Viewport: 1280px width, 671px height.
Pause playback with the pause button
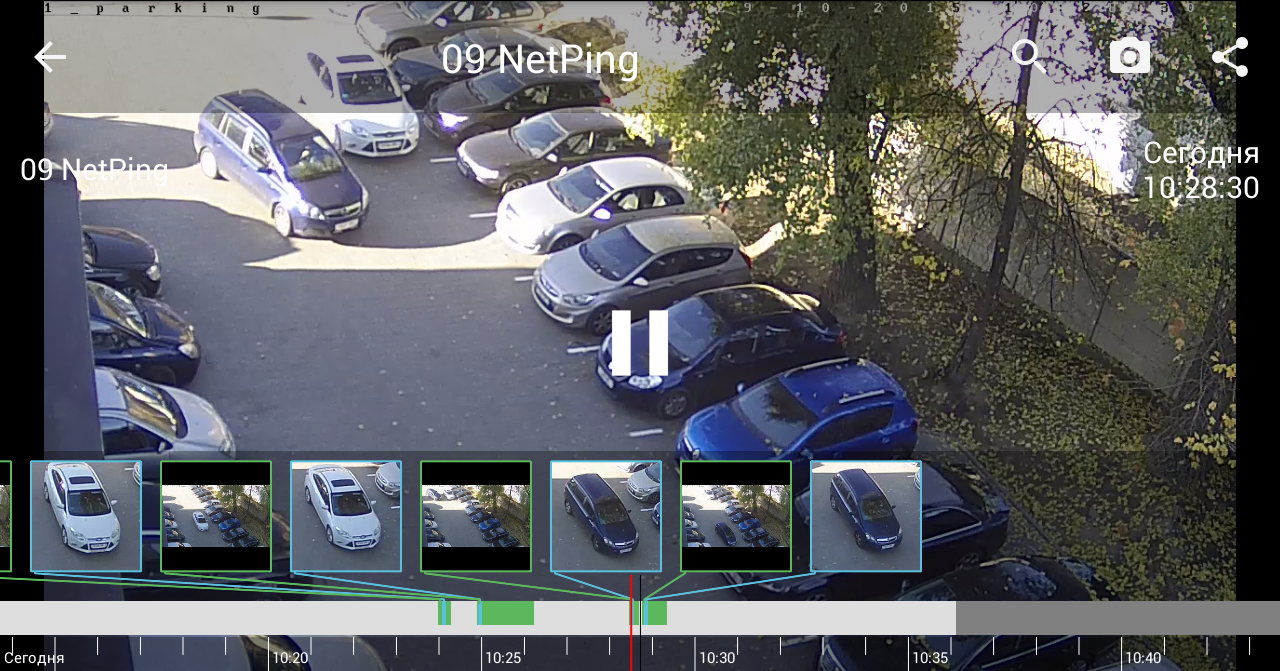pos(640,343)
